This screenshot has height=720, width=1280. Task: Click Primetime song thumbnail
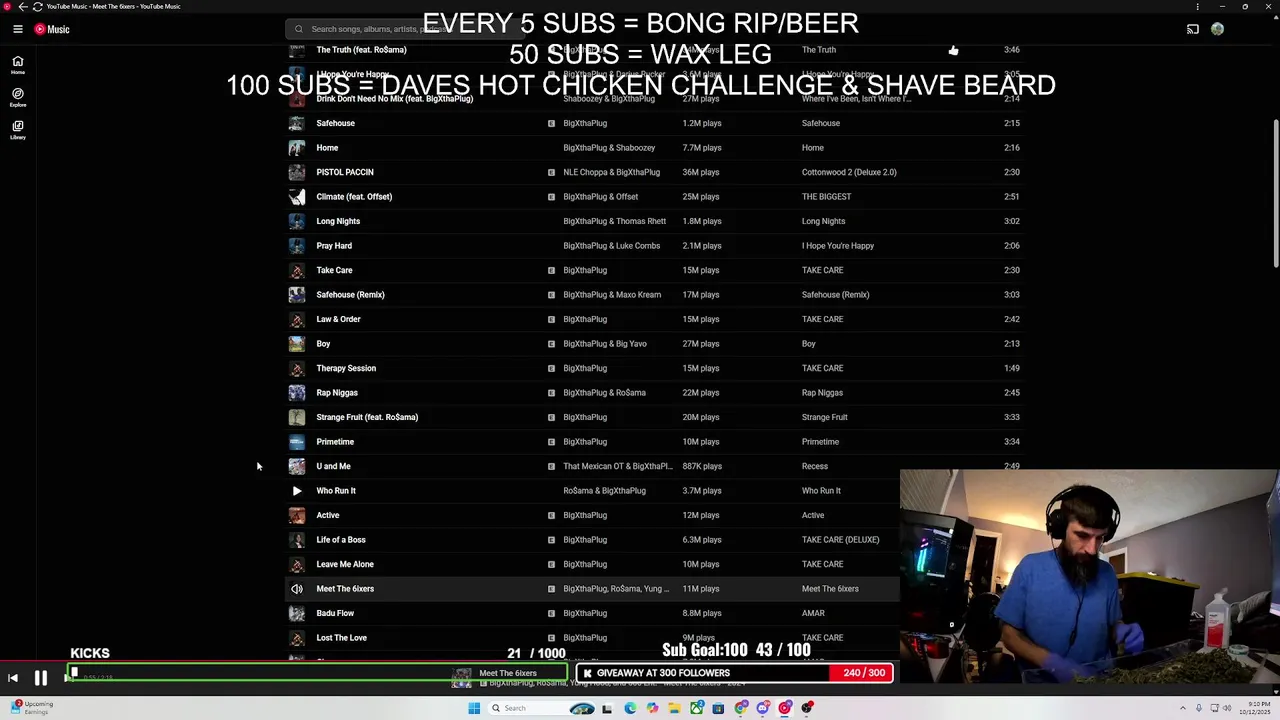297,441
